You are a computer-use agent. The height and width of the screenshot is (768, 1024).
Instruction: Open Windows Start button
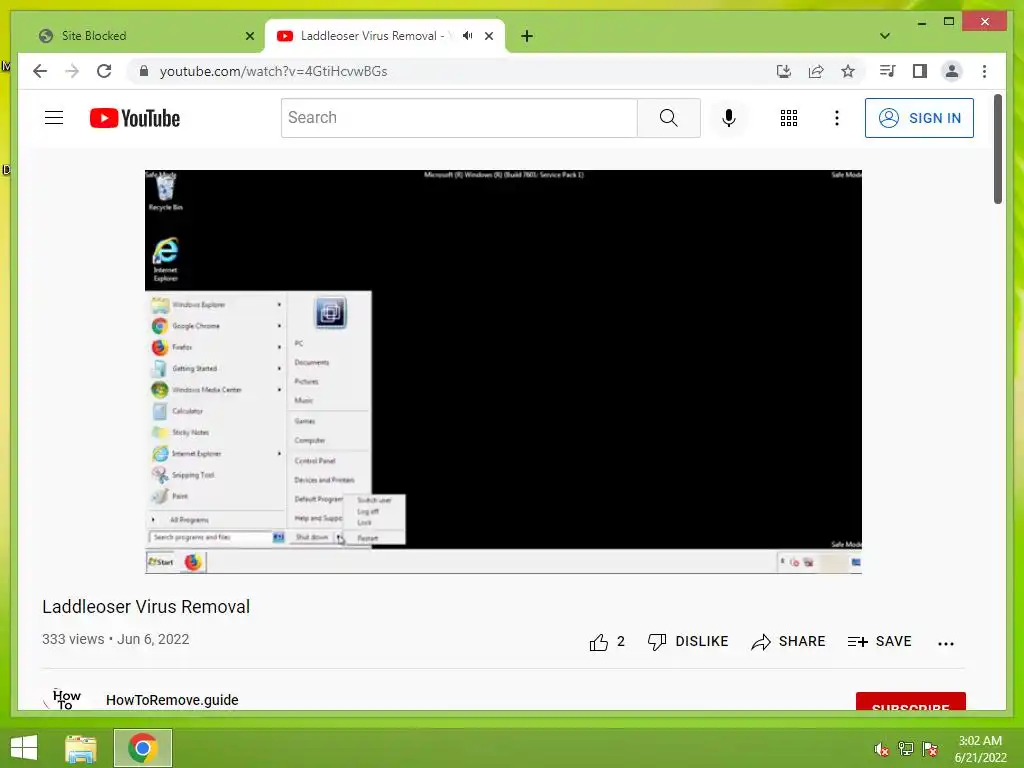[x=24, y=748]
